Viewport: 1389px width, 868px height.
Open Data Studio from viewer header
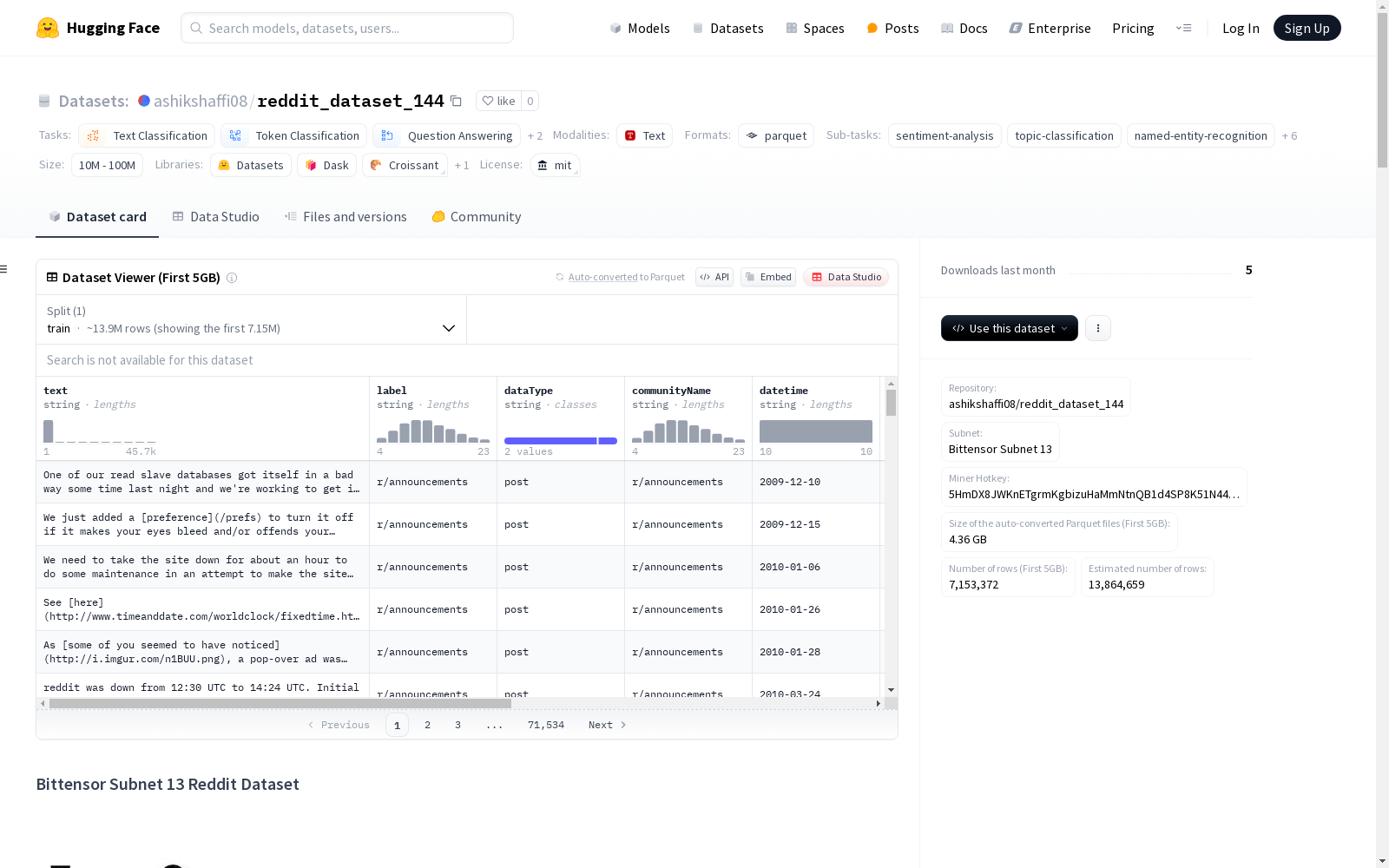point(846,277)
